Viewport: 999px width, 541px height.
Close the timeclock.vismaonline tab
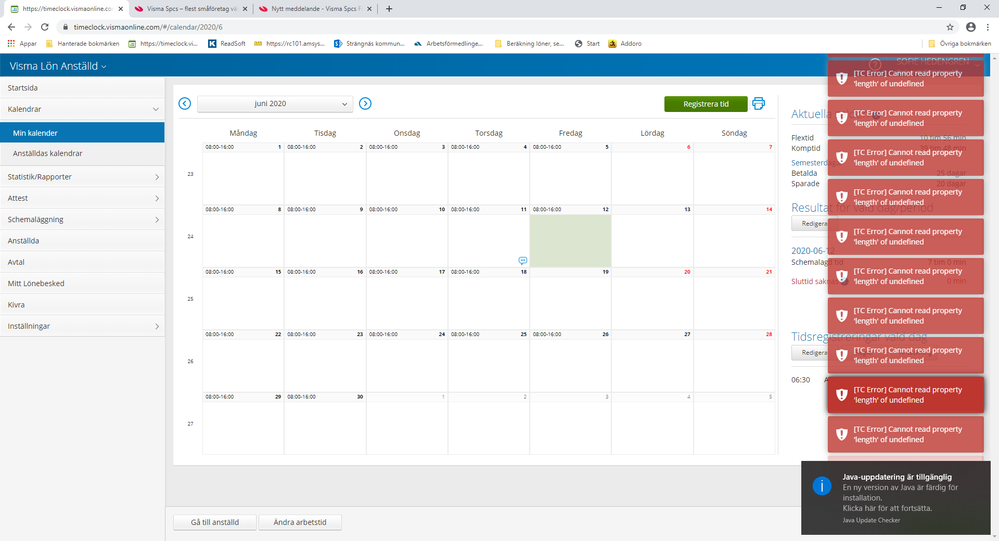click(x=120, y=9)
